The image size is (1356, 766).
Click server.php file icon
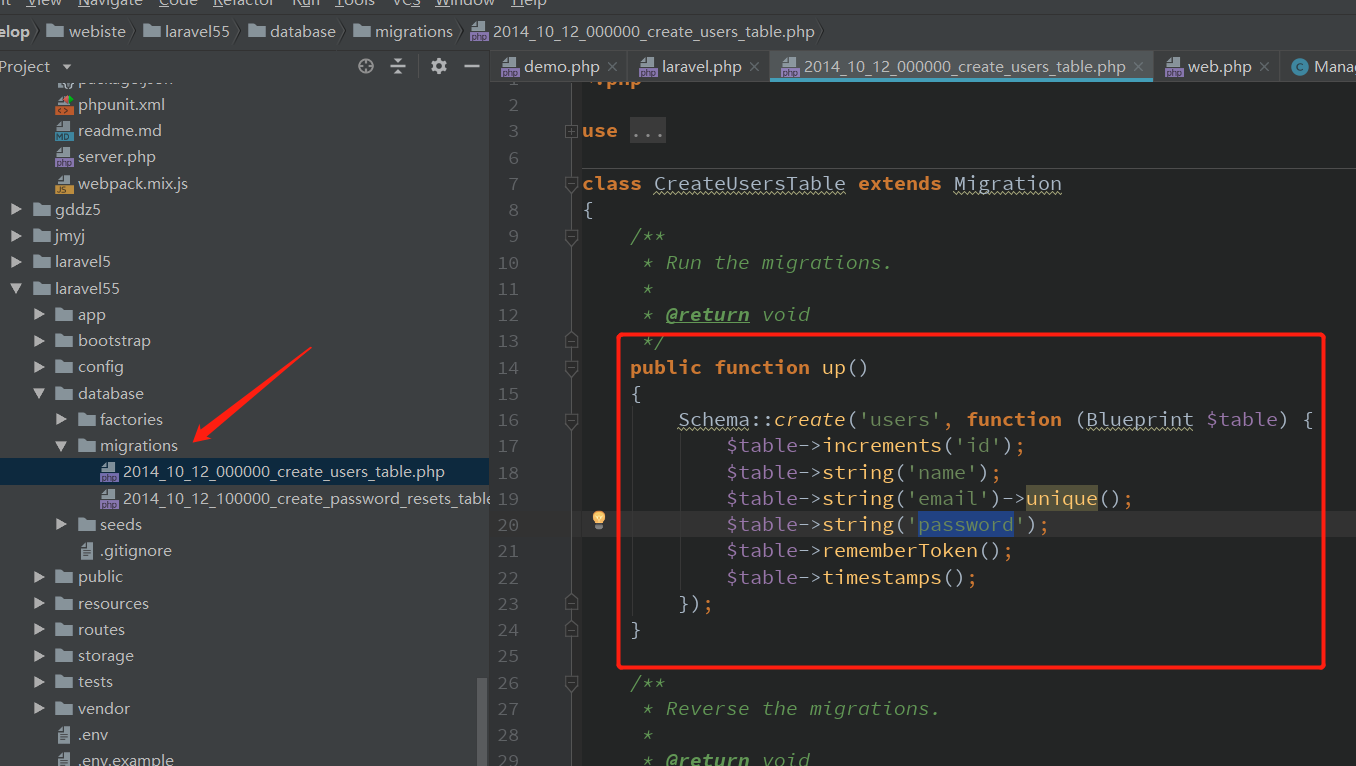(x=64, y=157)
